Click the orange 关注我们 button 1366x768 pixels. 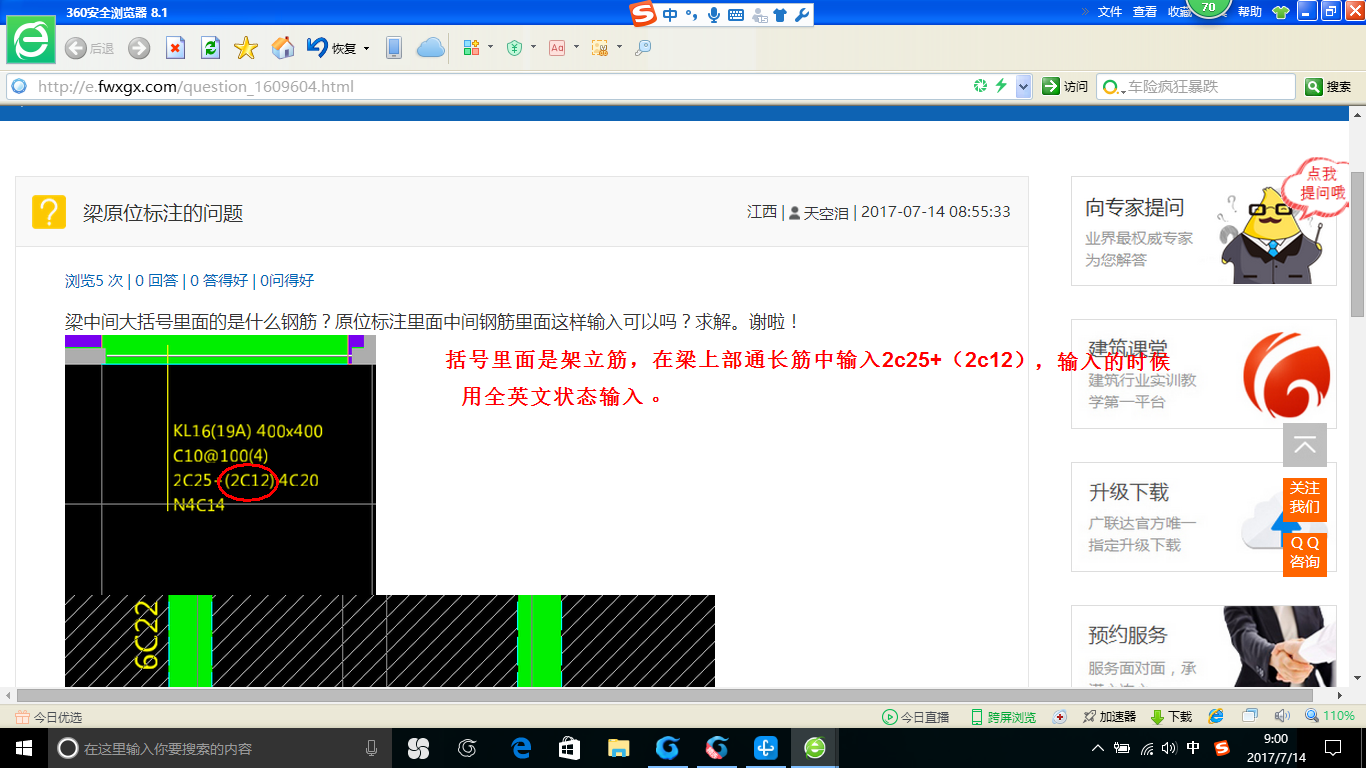click(1305, 497)
